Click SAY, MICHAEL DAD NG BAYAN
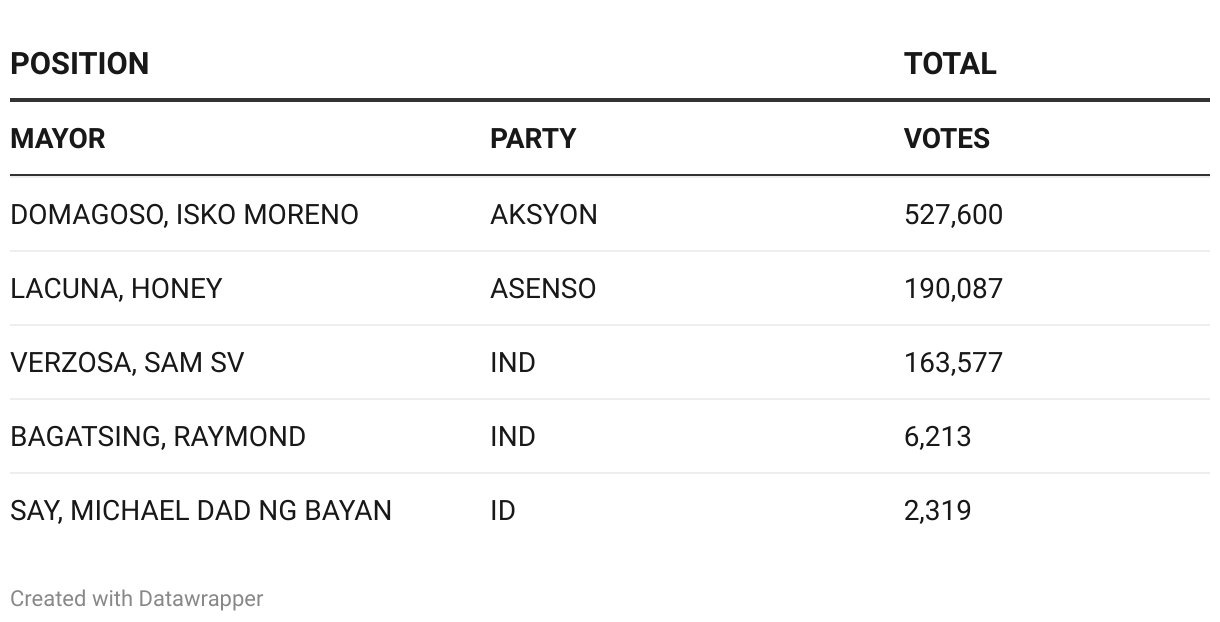 (x=201, y=511)
